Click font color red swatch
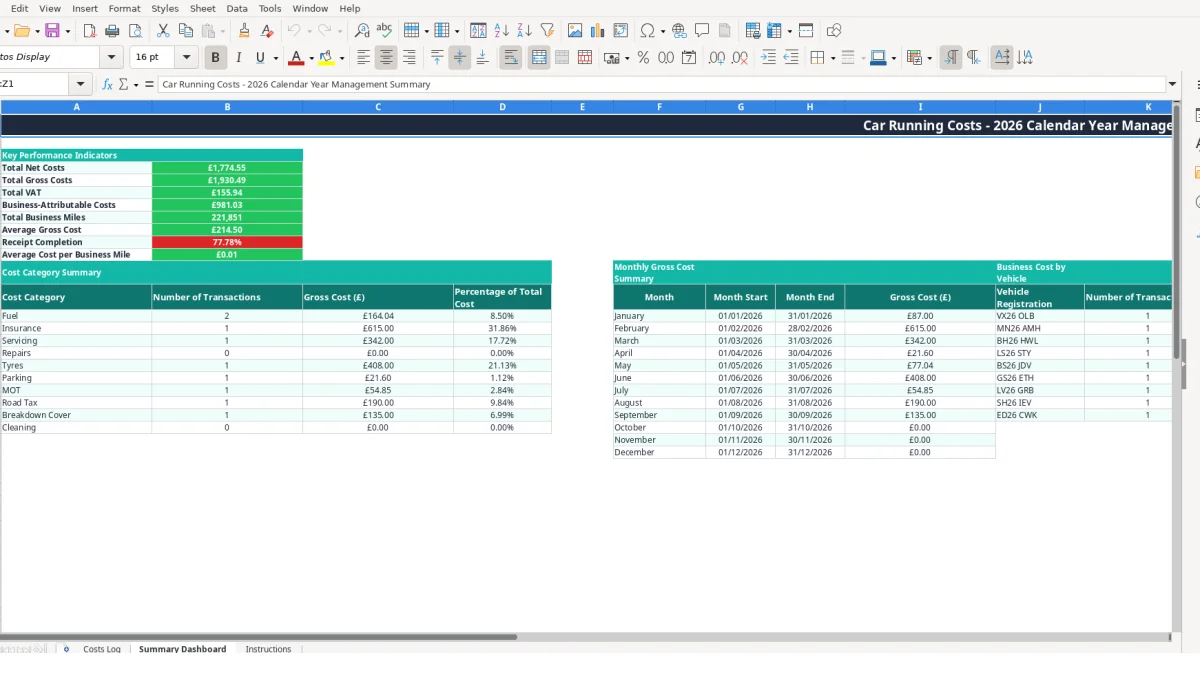 click(295, 58)
